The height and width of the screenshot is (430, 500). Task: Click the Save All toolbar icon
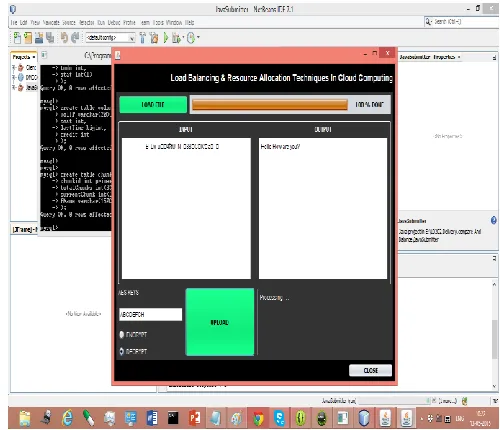(50, 38)
